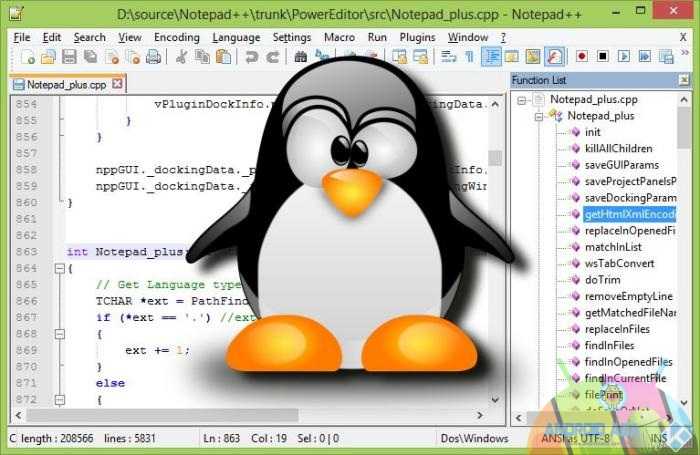Collapse the fold marker at line 864
The image size is (700, 455).
[60, 268]
